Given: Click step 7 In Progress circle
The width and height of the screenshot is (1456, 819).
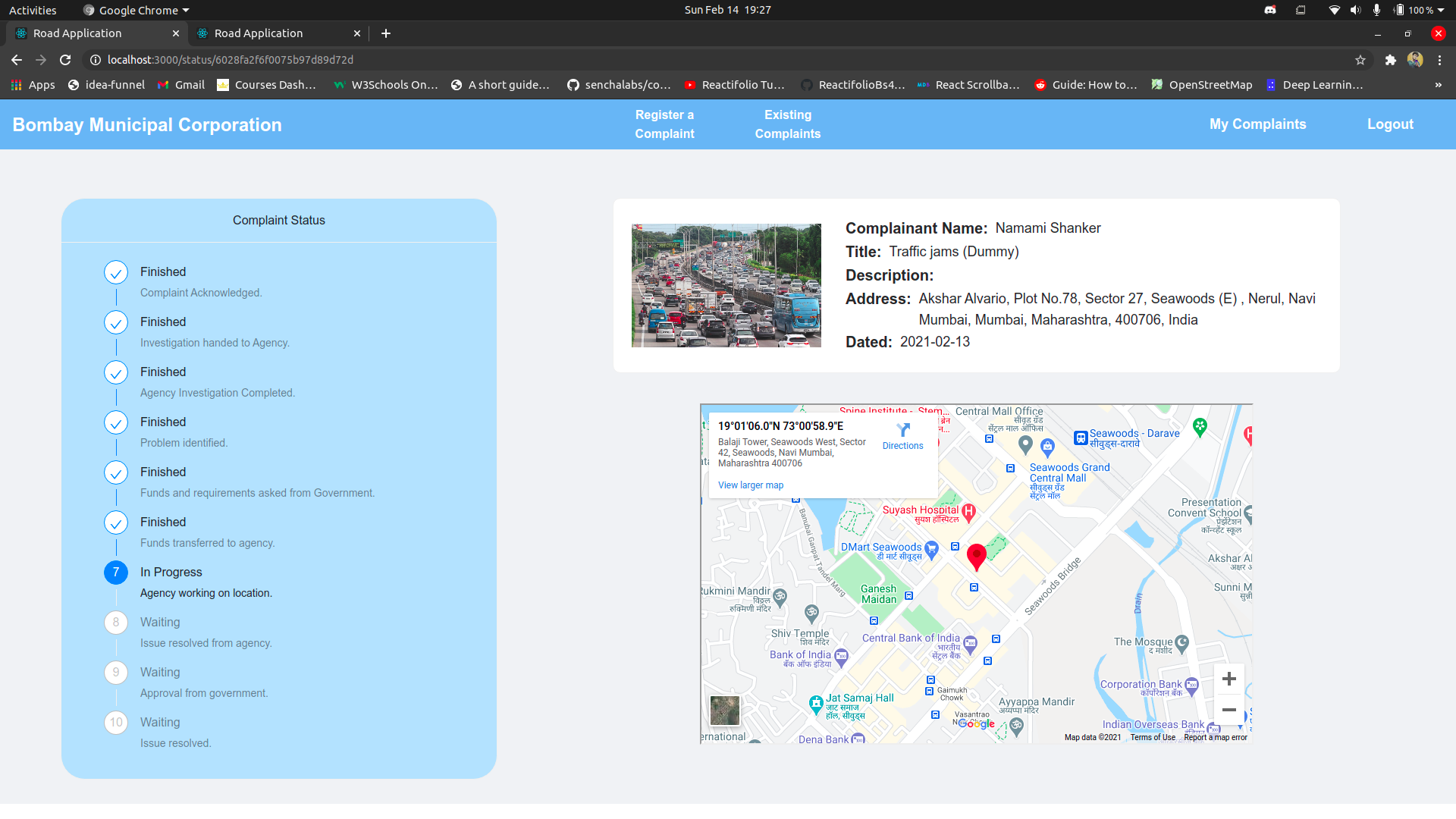Looking at the screenshot, I should point(116,573).
